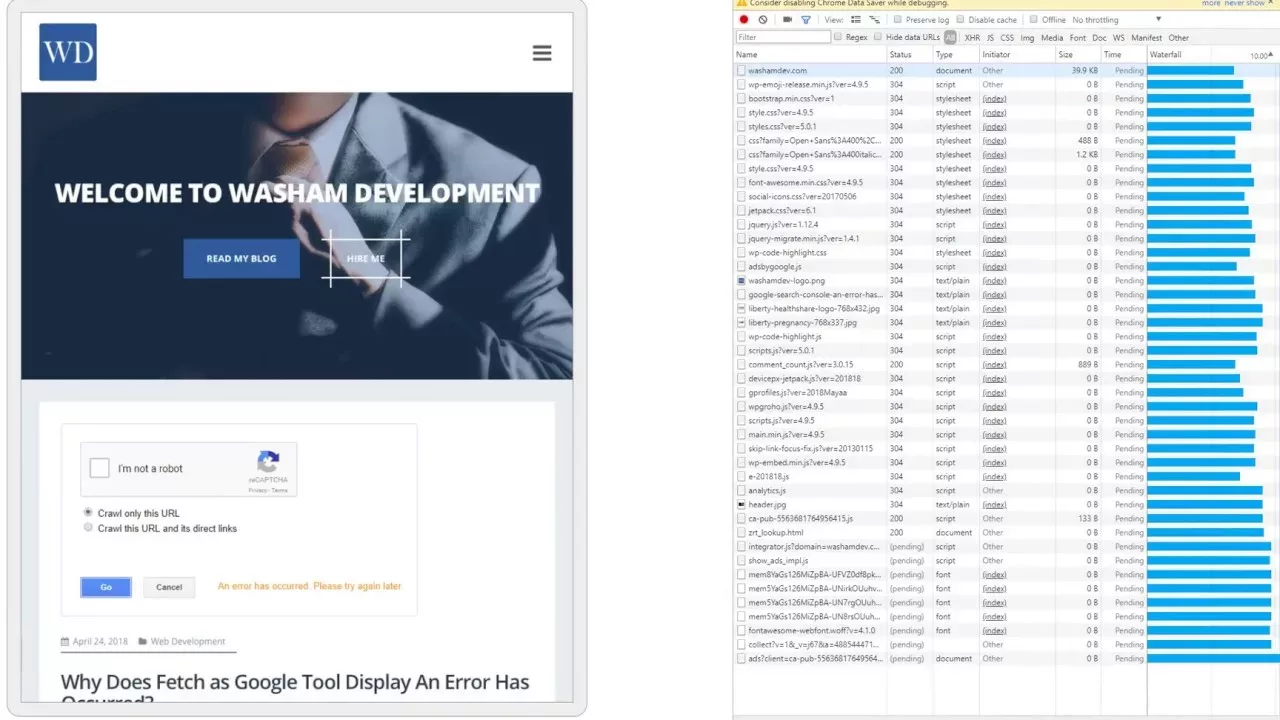Screen dimensions: 1280x720
Task: Click the red record network log button
Action: (x=744, y=20)
